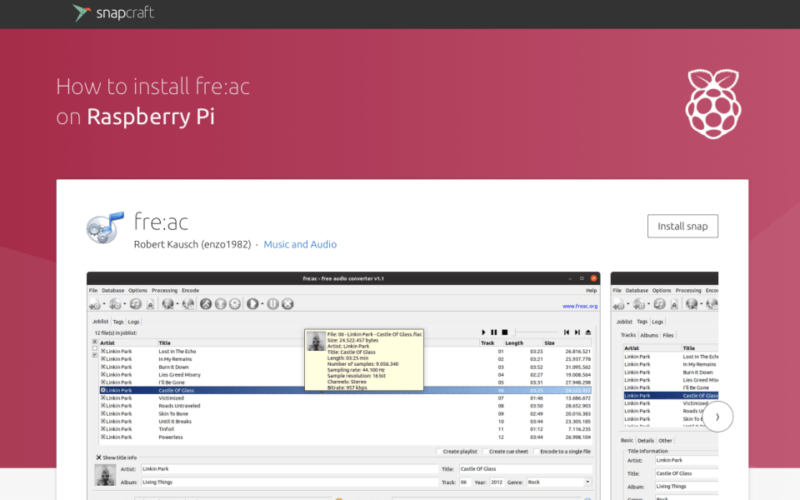
Task: Uncheck the Lost In The Echo row checkbox
Action: (103, 352)
